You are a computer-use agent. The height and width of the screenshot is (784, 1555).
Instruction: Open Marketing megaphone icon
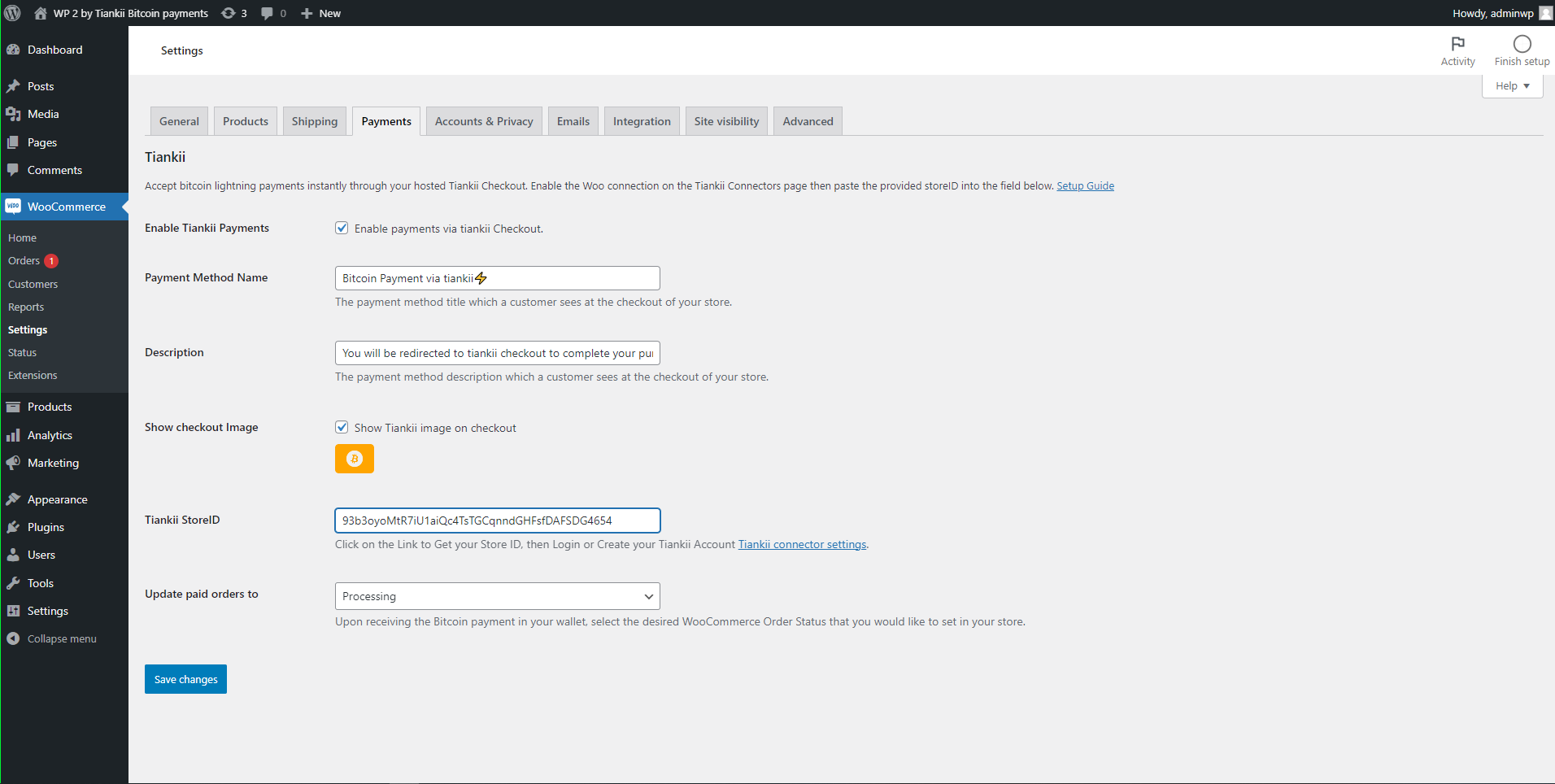13,463
